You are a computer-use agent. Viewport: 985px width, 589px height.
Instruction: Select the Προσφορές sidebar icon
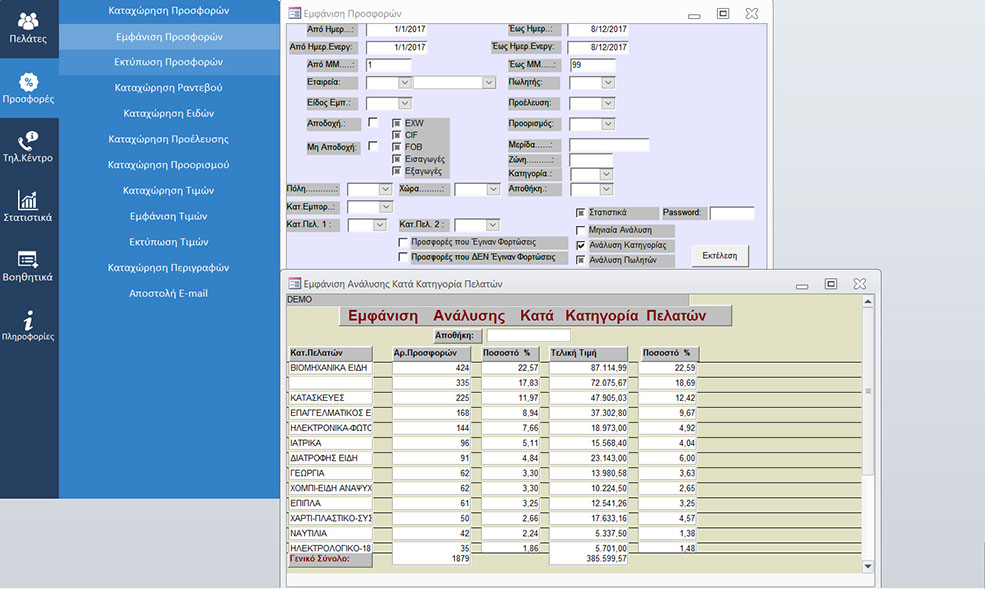tap(29, 88)
